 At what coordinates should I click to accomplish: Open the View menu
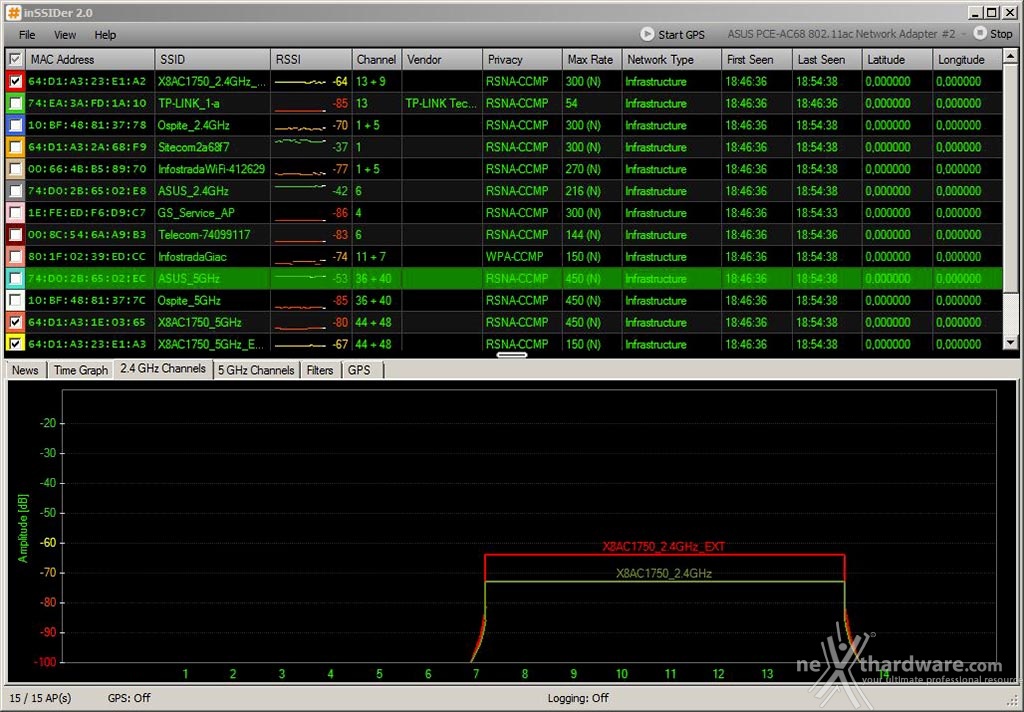point(65,35)
